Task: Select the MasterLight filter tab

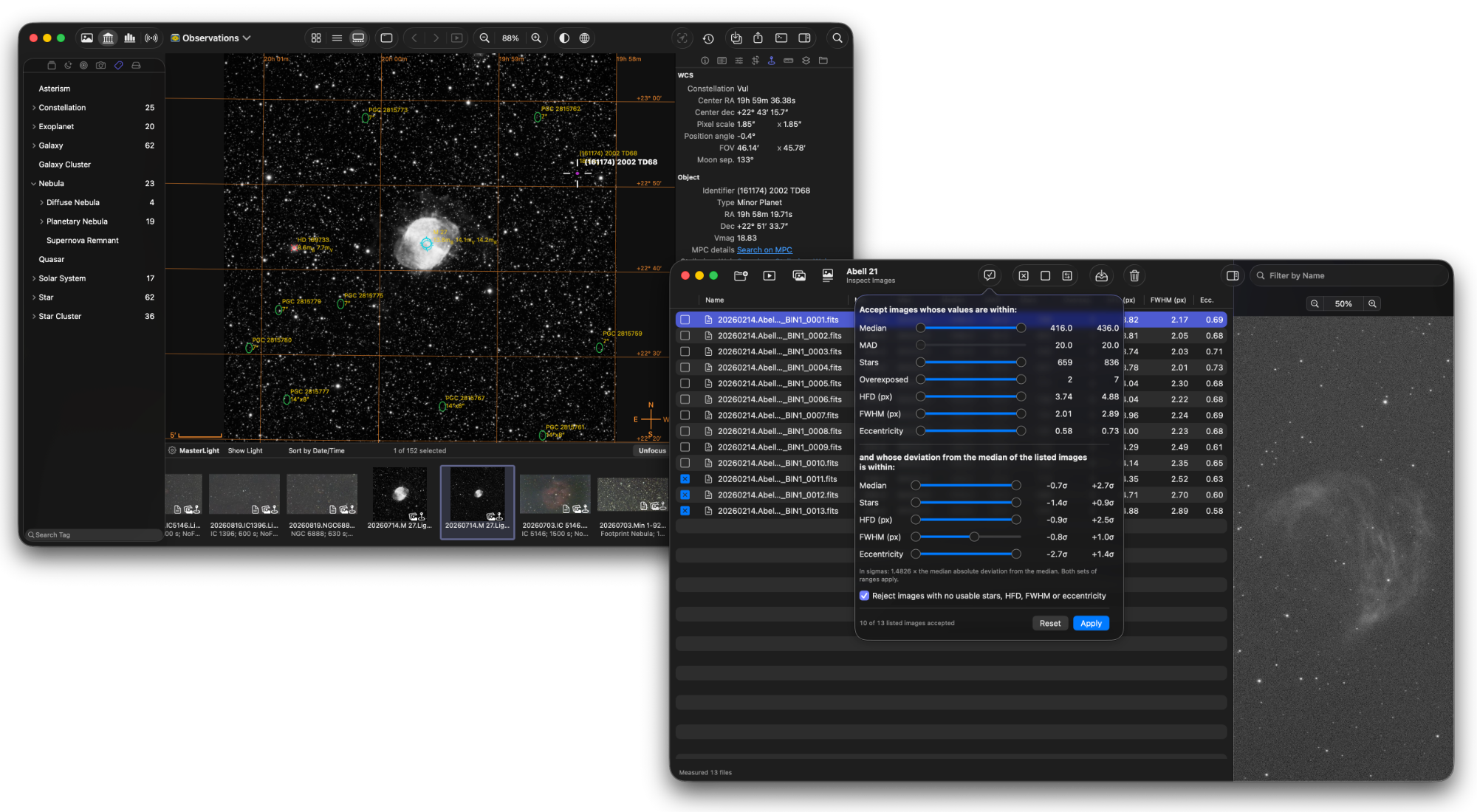Action: [199, 451]
